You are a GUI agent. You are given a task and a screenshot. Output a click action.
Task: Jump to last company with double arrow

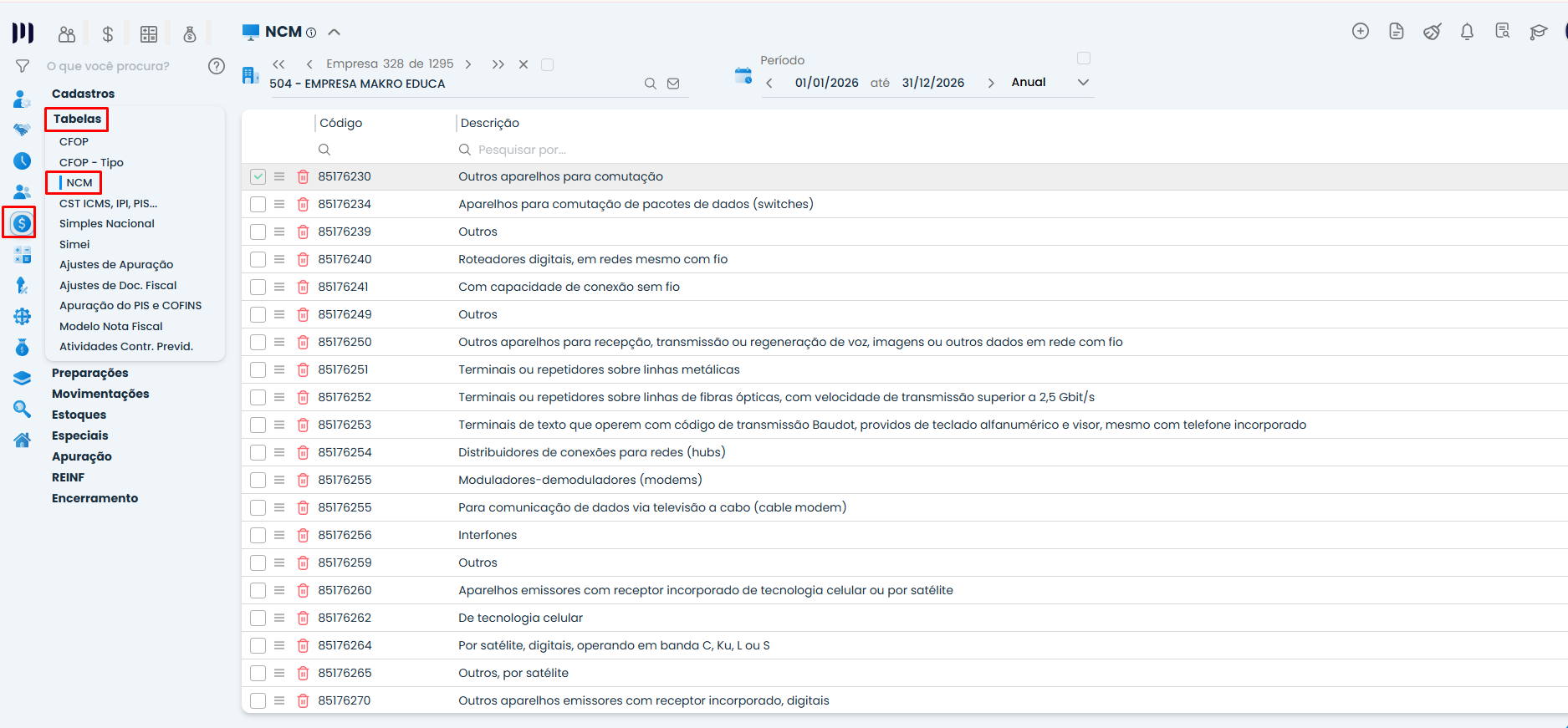(498, 64)
